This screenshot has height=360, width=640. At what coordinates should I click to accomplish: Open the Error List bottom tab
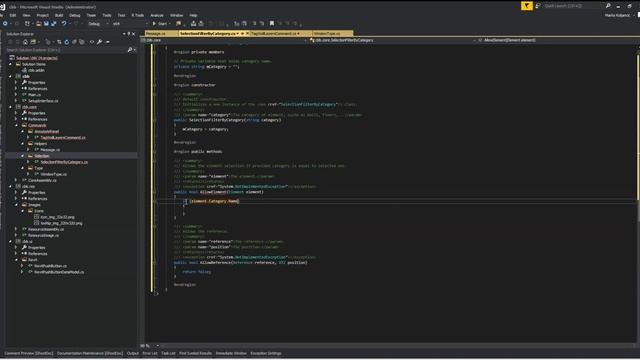pyautogui.click(x=150, y=353)
